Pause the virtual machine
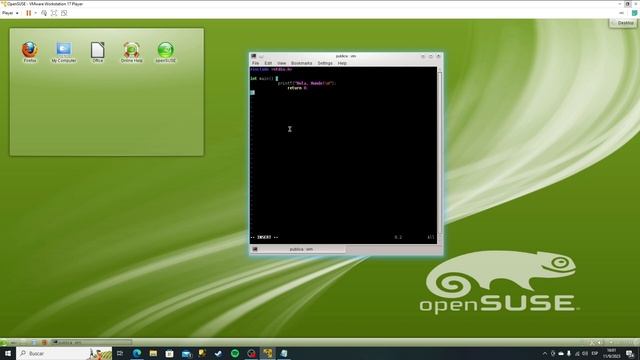640x360 pixels. pyautogui.click(x=29, y=13)
